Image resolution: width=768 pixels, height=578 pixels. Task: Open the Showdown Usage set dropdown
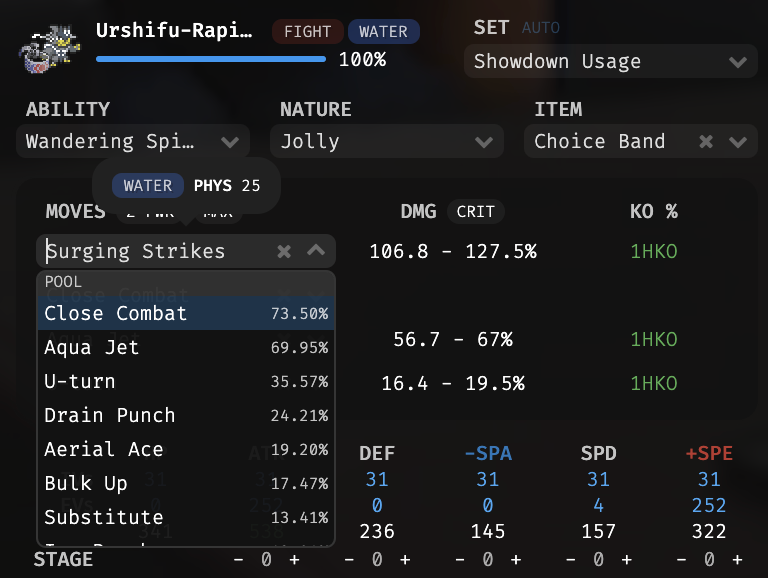pyautogui.click(x=610, y=62)
